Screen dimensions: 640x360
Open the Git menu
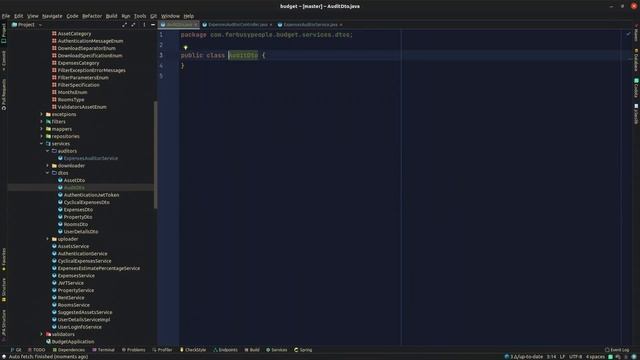pyautogui.click(x=153, y=16)
